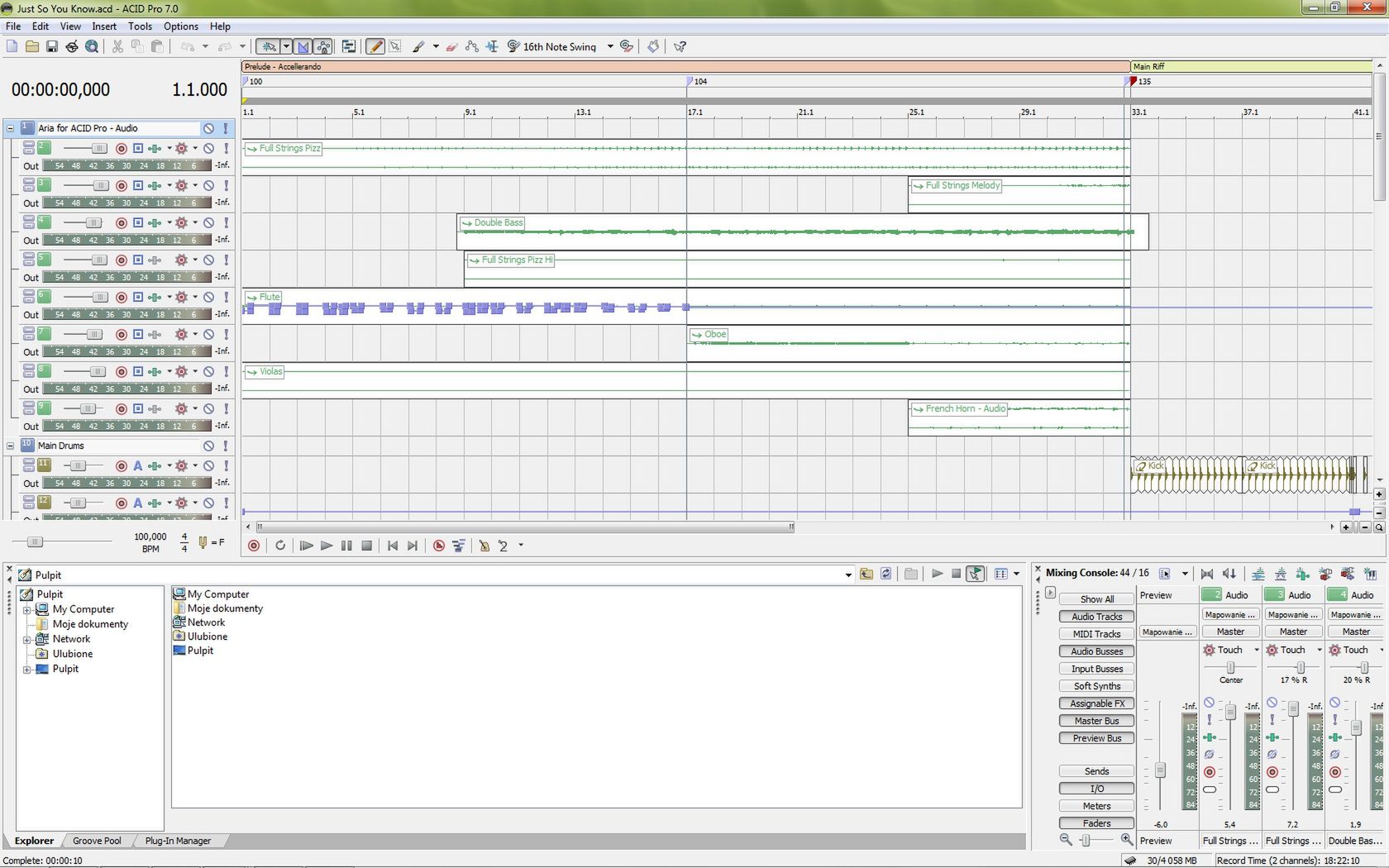Expand My Computer in the Explorer tree

28,609
